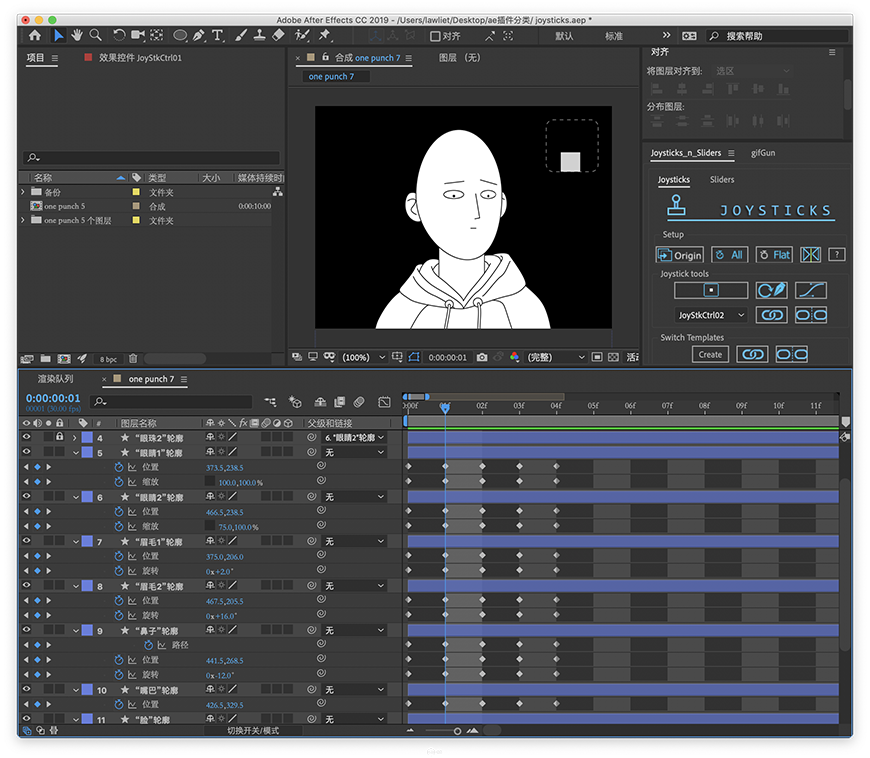Toggle visibility of layer 10 嘴巴 轮廓

click(27, 690)
